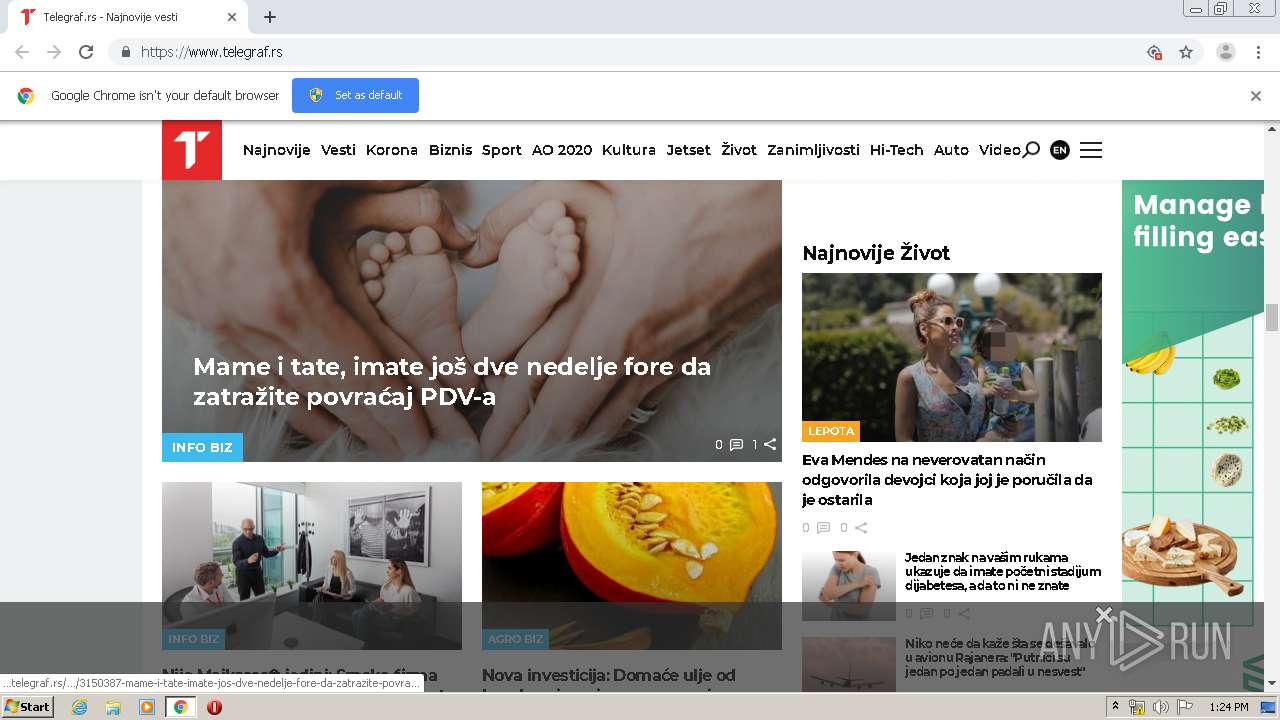Open File Explorer from taskbar
The image size is (1280, 720).
pyautogui.click(x=113, y=707)
